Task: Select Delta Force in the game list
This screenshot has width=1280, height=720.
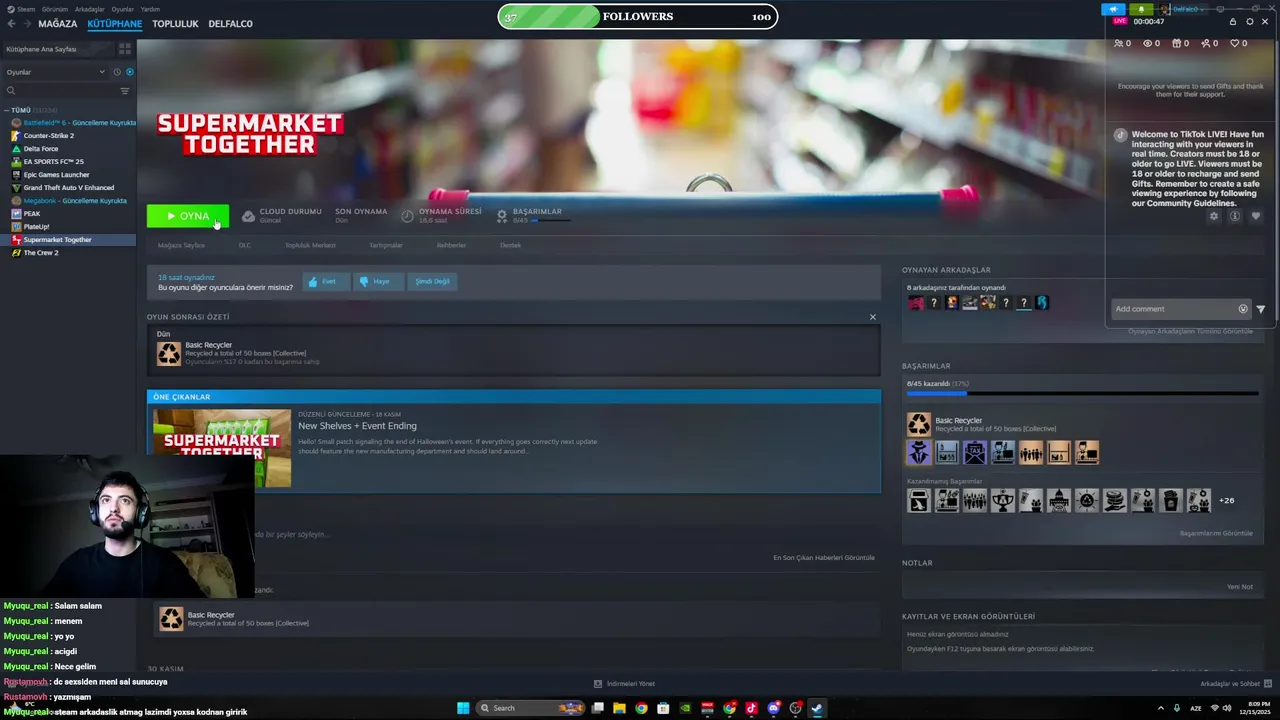Action: coord(41,149)
